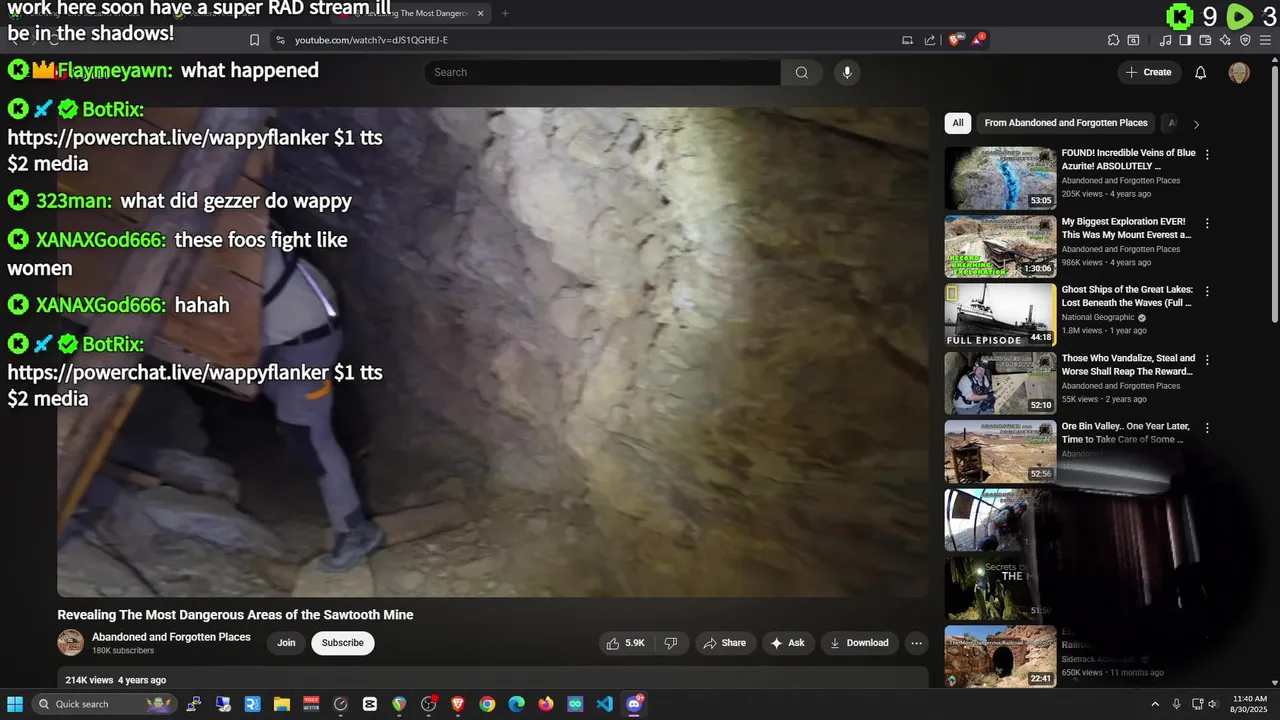Screen dimensions: 1280x720
Task: Click the Create button
Action: click(x=1148, y=72)
